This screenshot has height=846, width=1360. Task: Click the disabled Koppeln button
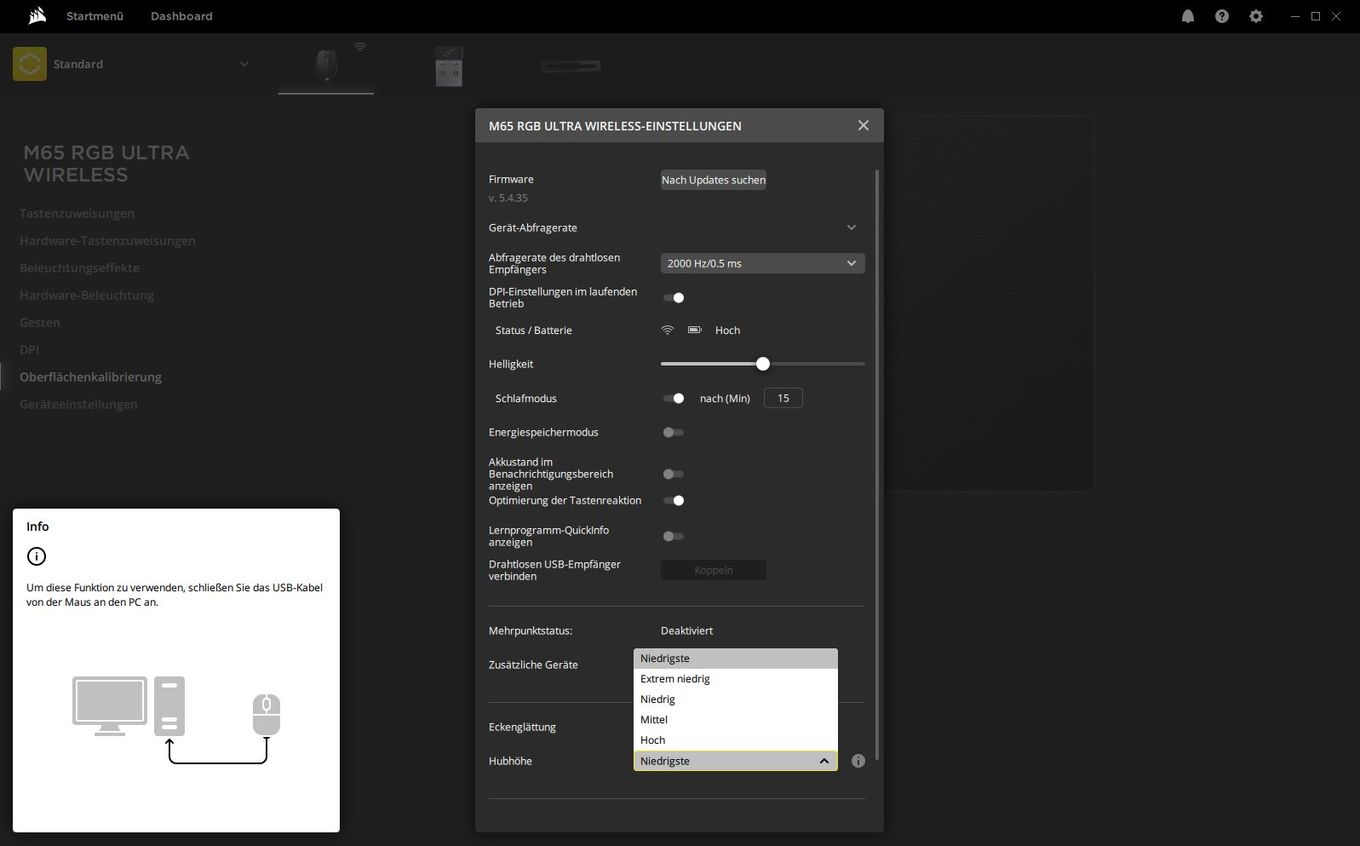pos(713,570)
